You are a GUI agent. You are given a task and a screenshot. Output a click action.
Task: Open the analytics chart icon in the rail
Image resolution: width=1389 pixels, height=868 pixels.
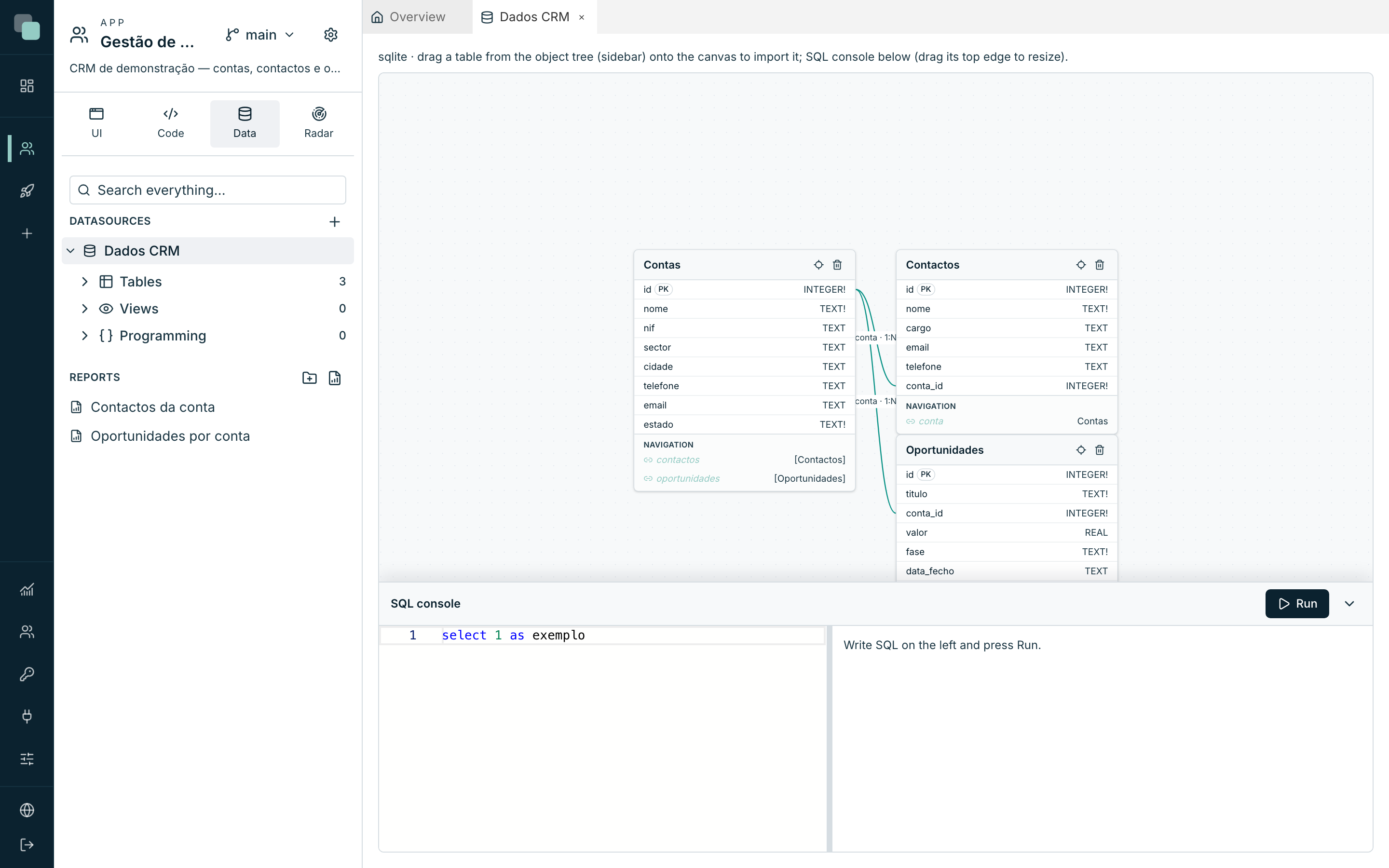[x=27, y=589]
